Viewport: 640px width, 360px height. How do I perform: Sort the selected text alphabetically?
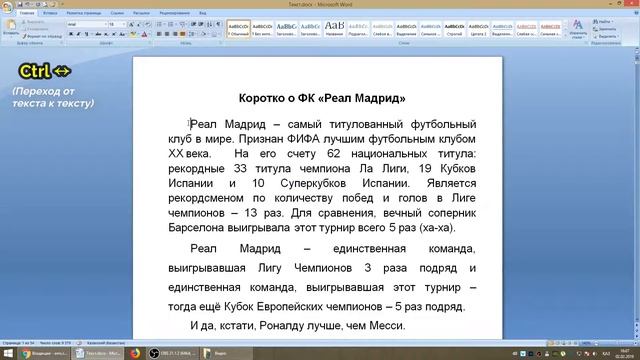[x=209, y=24]
